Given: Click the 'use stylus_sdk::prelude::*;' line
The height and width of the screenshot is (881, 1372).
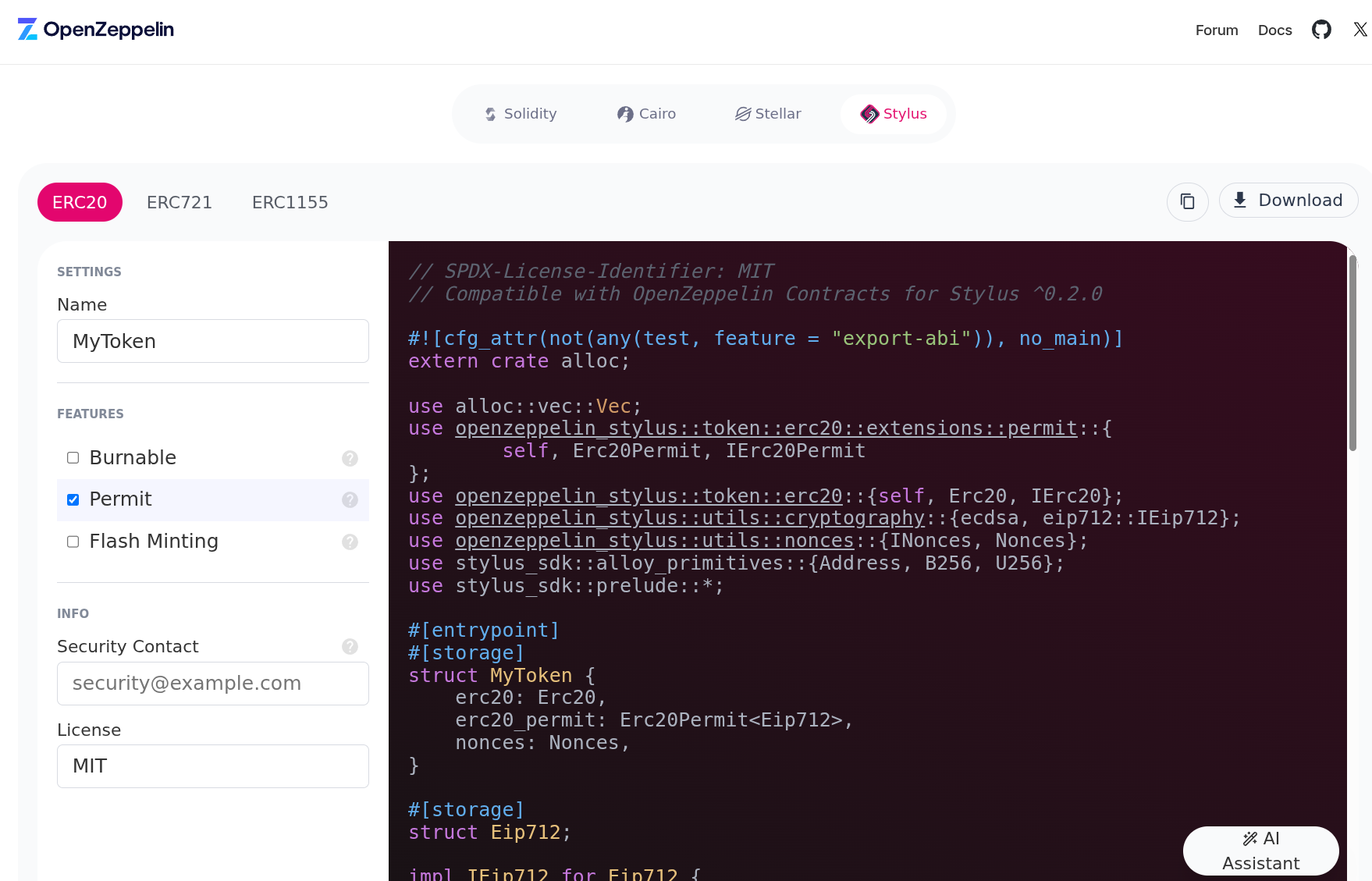Looking at the screenshot, I should coord(567,586).
